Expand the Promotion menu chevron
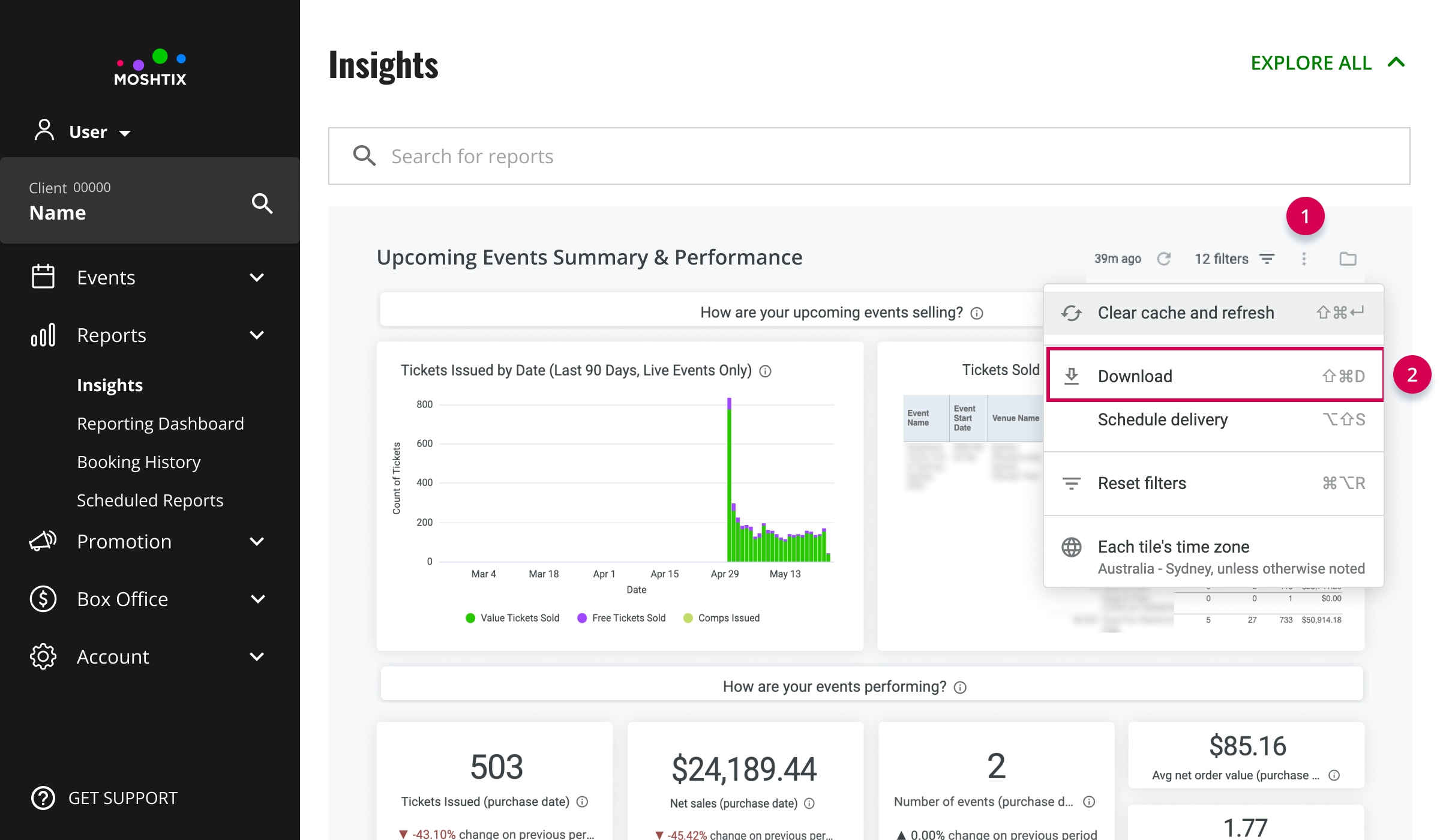The image size is (1440, 840). (x=257, y=541)
